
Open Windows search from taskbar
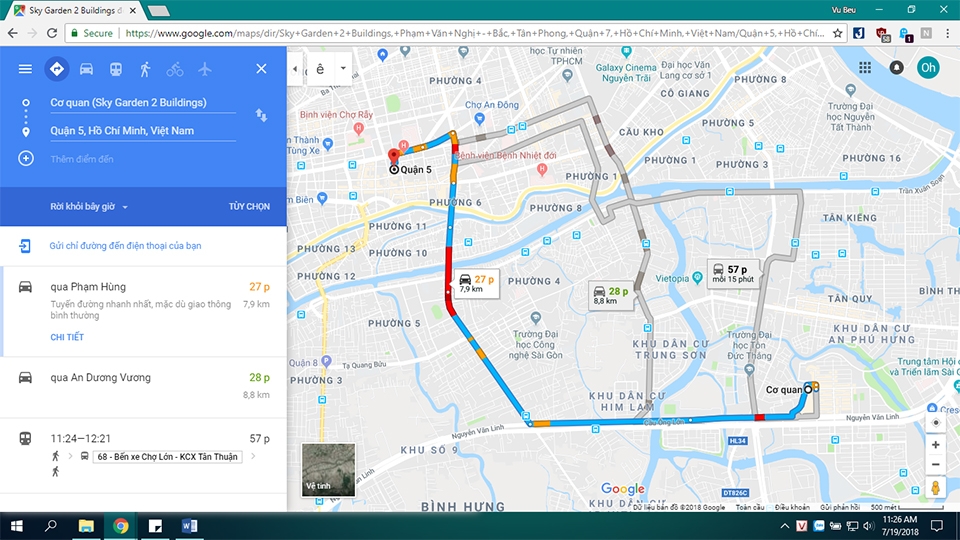(51, 526)
